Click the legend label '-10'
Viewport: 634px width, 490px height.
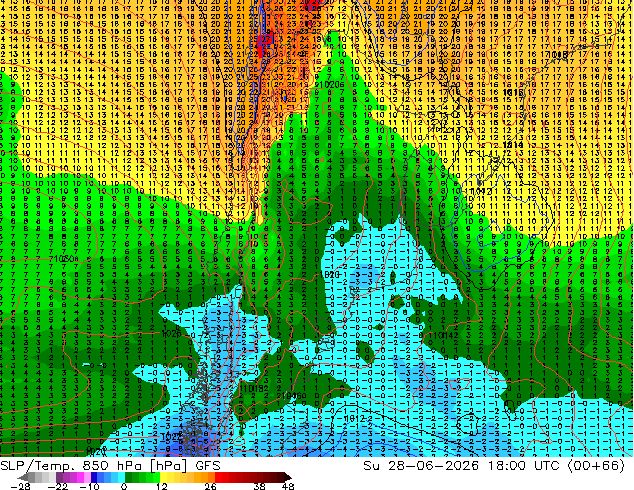[x=89, y=486]
